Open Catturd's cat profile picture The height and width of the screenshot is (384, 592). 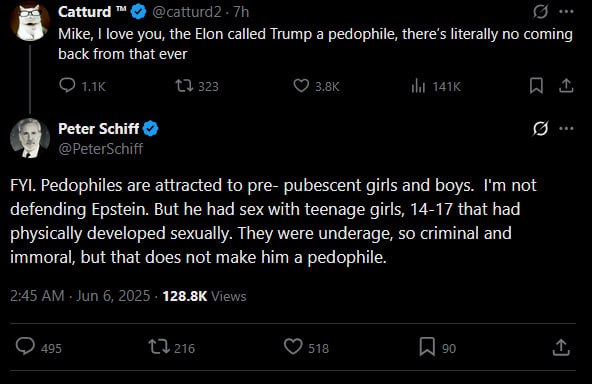pyautogui.click(x=30, y=22)
